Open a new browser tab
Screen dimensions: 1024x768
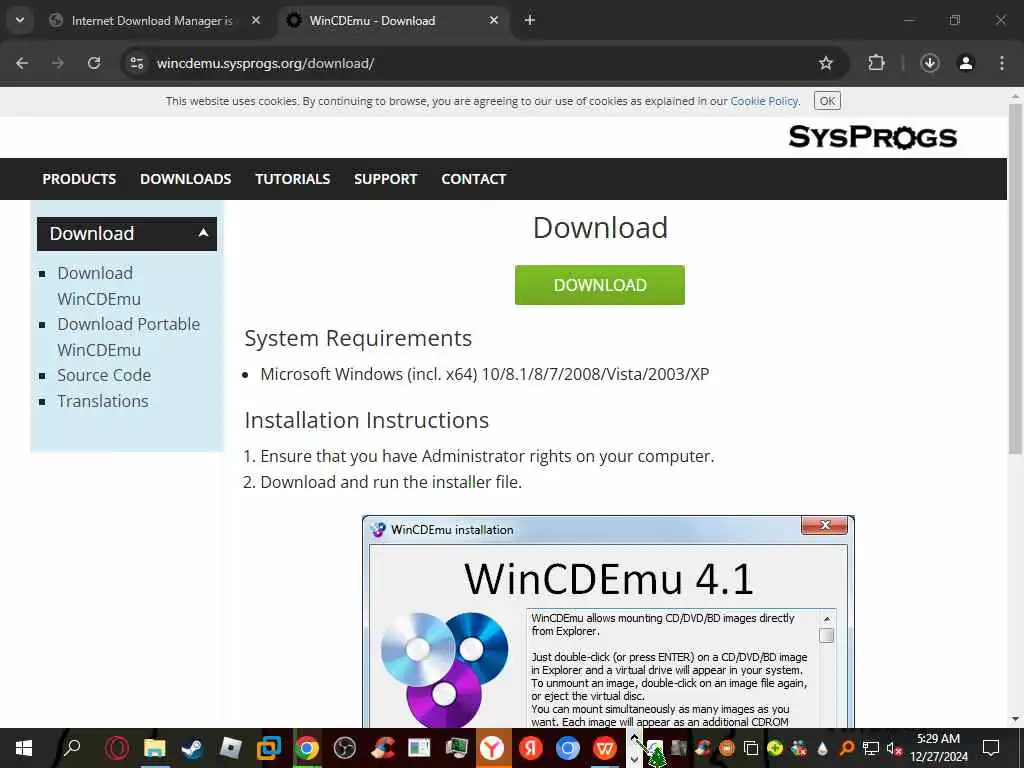click(x=530, y=20)
